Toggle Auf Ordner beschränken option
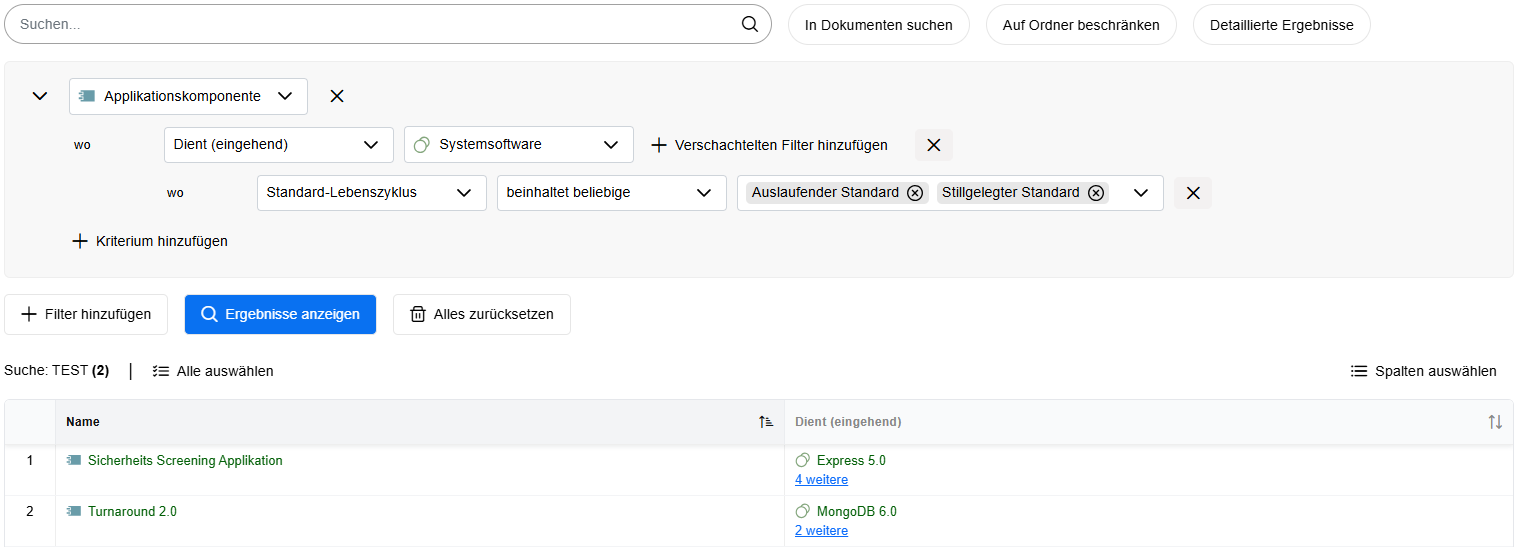 [1081, 25]
